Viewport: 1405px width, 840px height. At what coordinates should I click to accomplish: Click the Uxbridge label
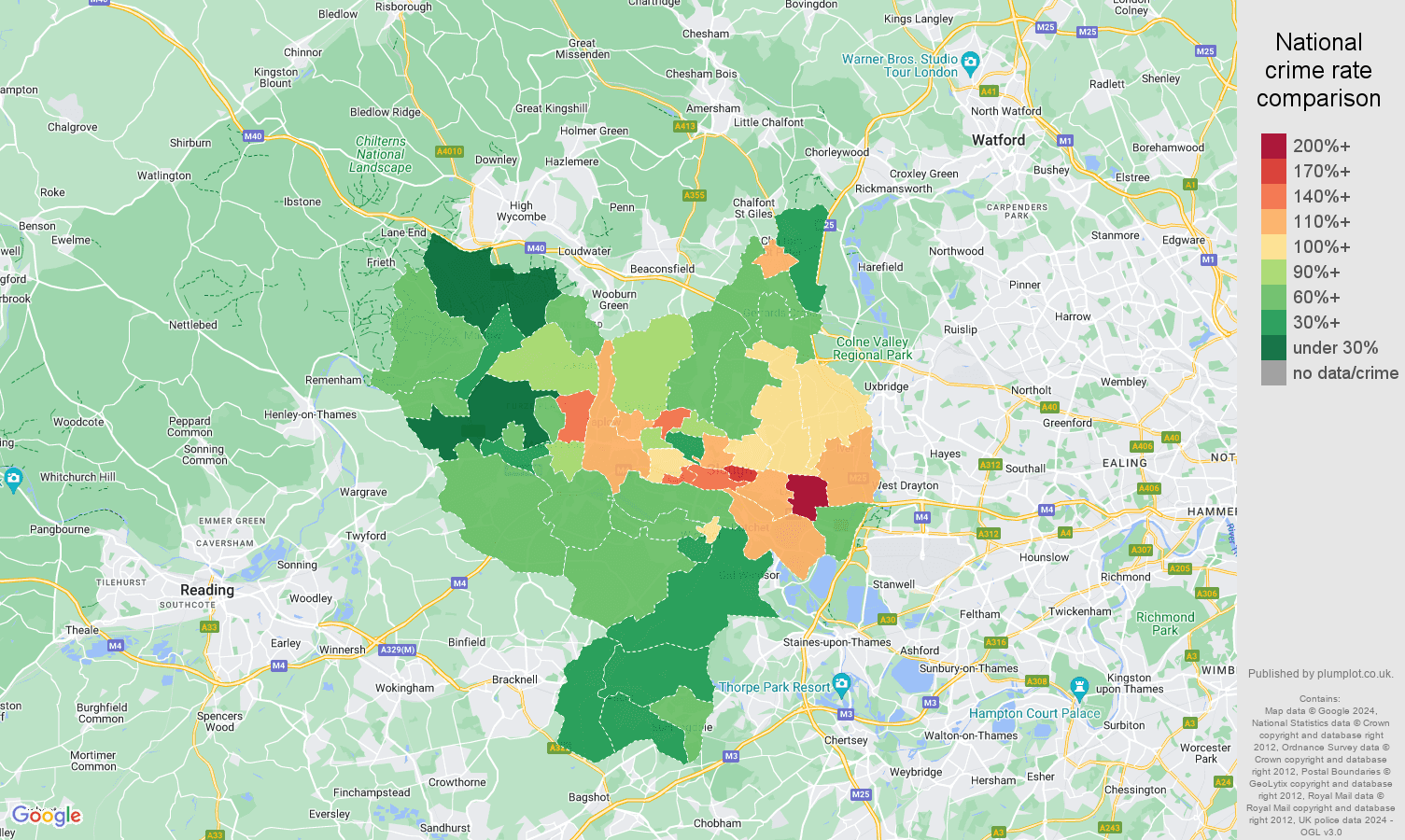click(886, 386)
